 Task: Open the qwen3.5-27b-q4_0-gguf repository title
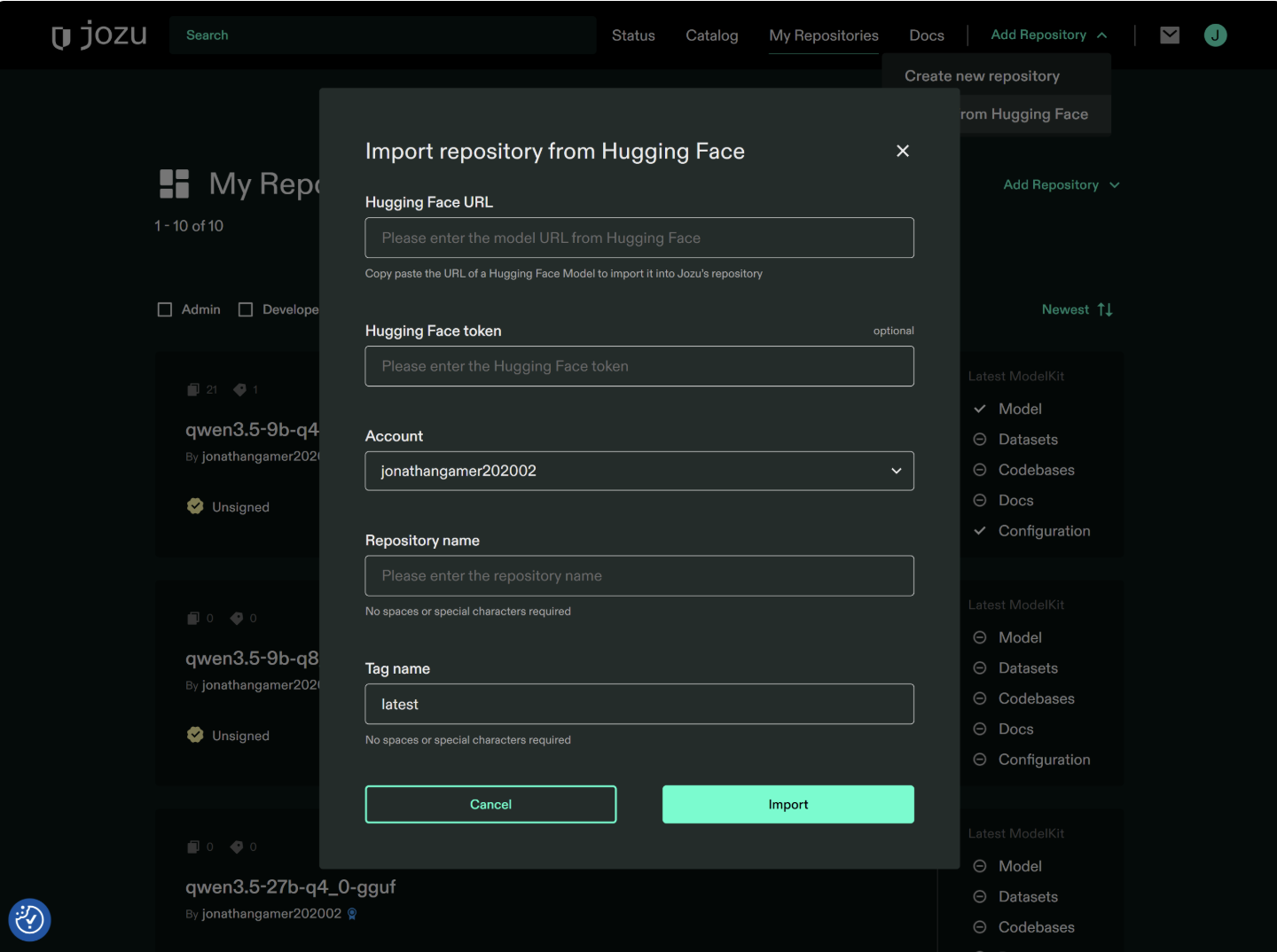pos(290,886)
